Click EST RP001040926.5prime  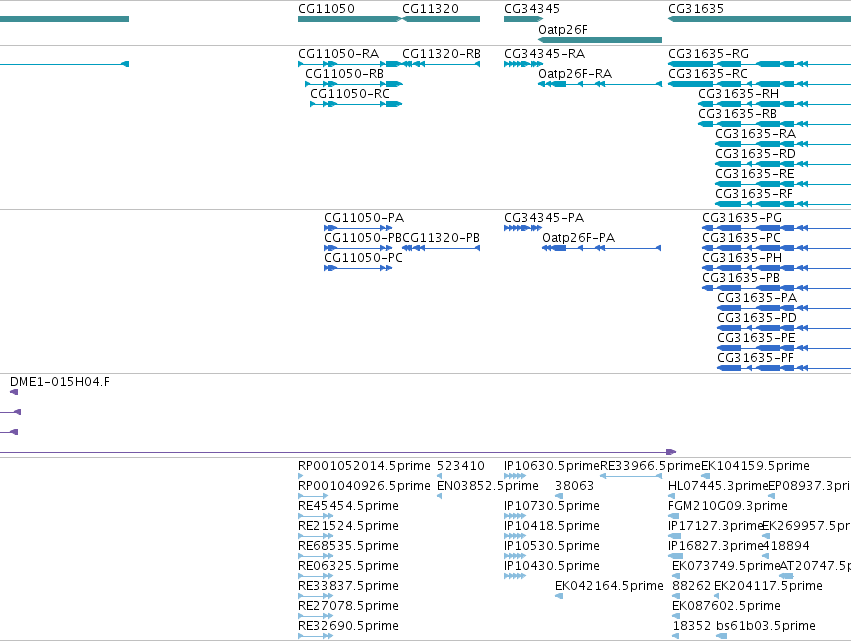pos(364,486)
